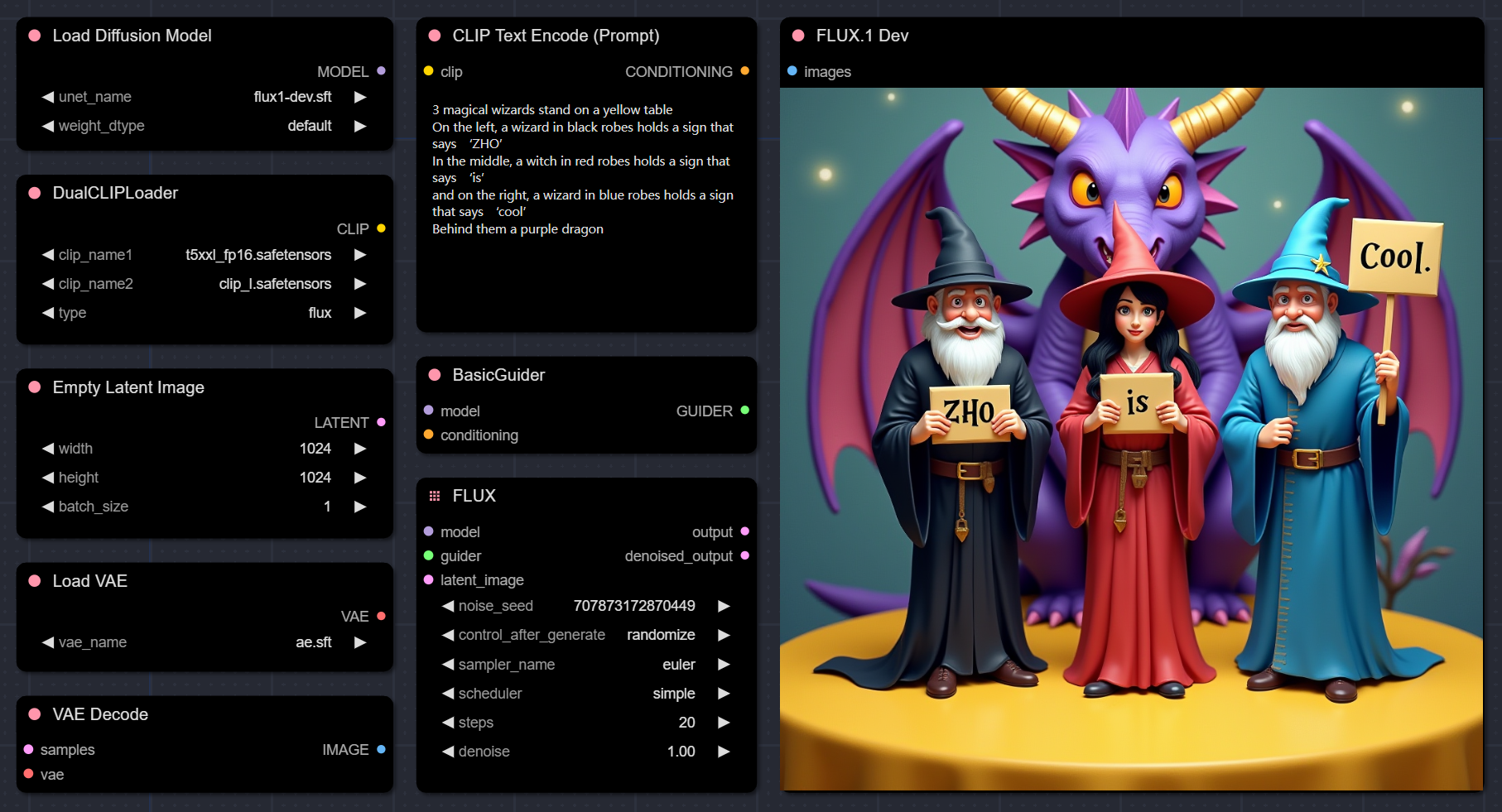
Task: Collapse the Load Diffusion Model node
Action: click(35, 36)
